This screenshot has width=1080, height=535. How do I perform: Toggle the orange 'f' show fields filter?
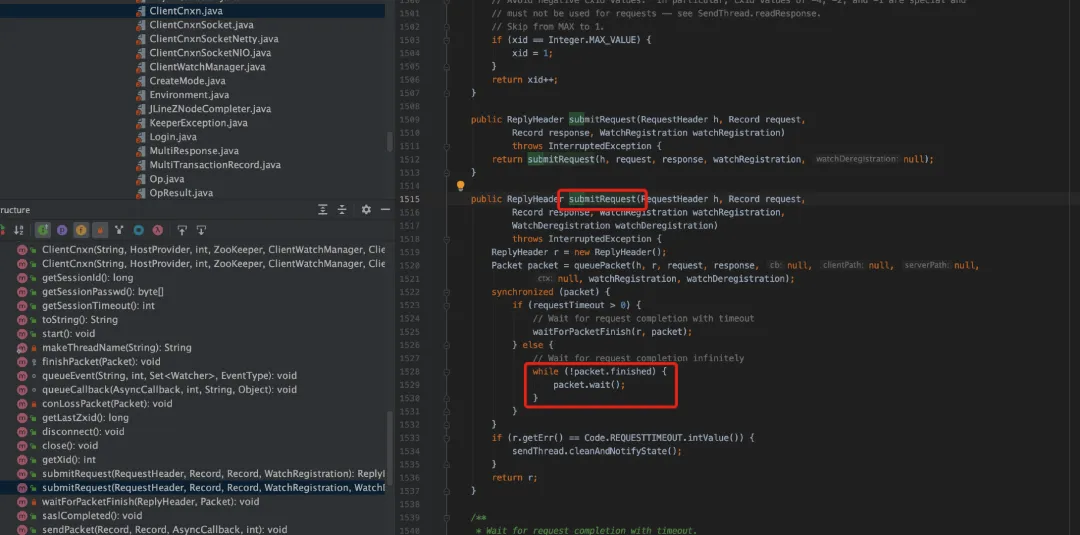click(81, 230)
